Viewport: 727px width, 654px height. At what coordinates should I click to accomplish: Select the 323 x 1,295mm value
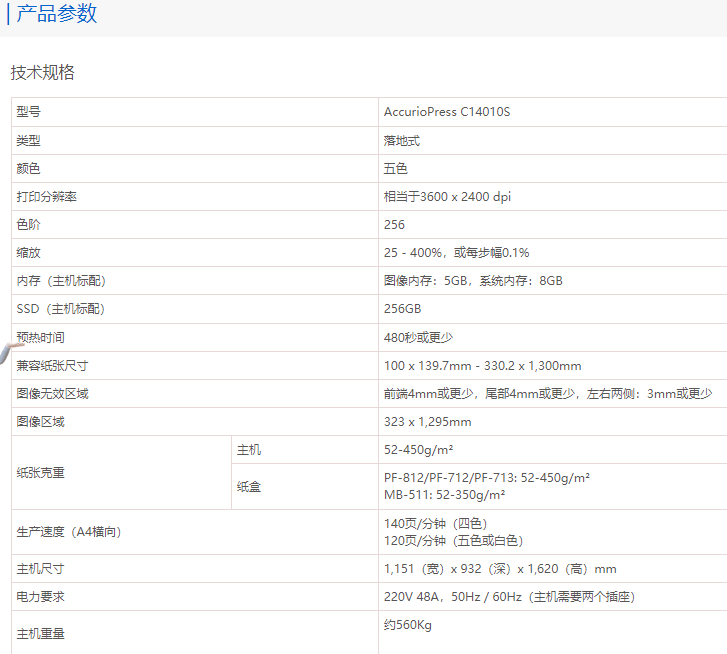coord(427,422)
